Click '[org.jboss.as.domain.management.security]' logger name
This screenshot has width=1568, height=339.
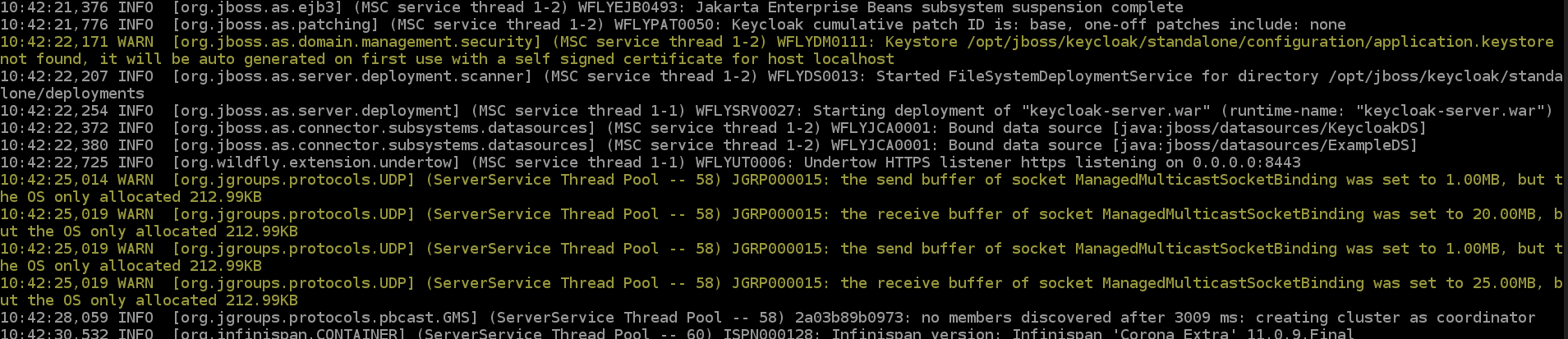click(357, 42)
